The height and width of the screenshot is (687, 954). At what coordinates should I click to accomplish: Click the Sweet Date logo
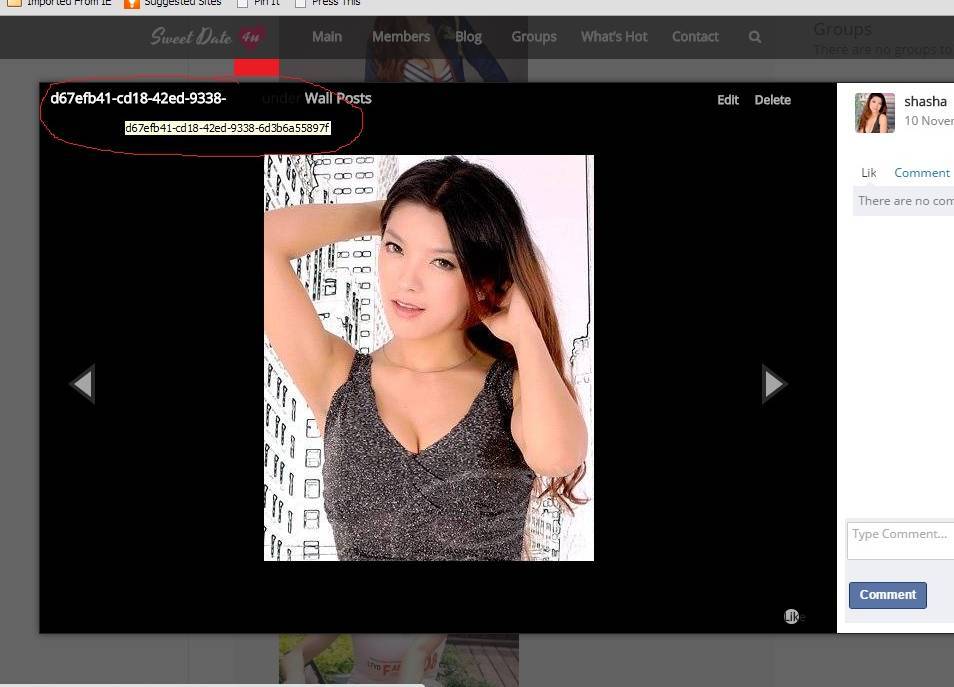(x=207, y=37)
